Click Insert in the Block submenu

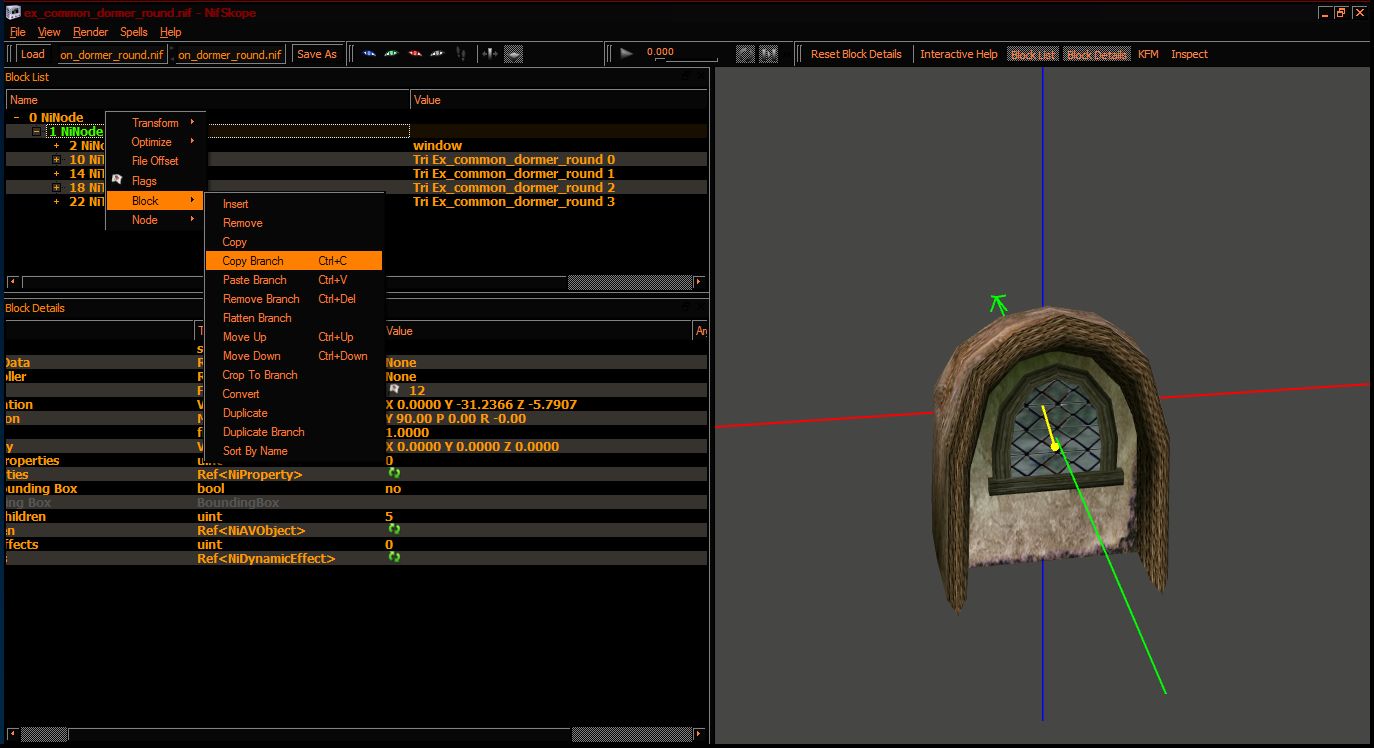pos(294,204)
